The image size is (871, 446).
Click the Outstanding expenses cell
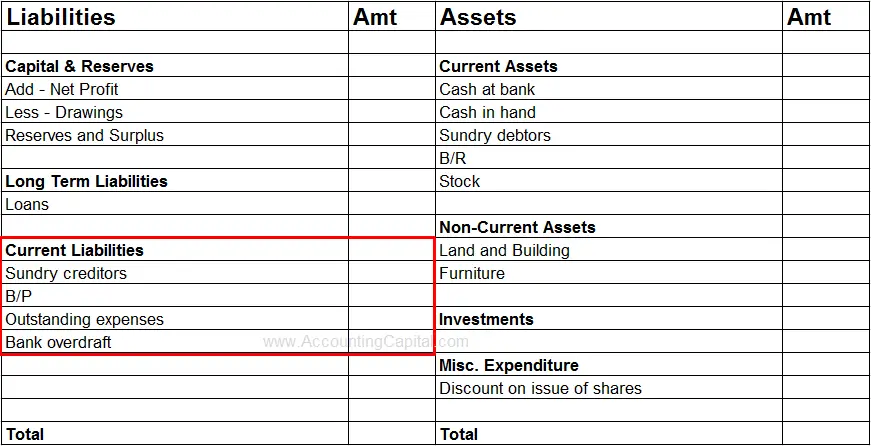coord(84,319)
